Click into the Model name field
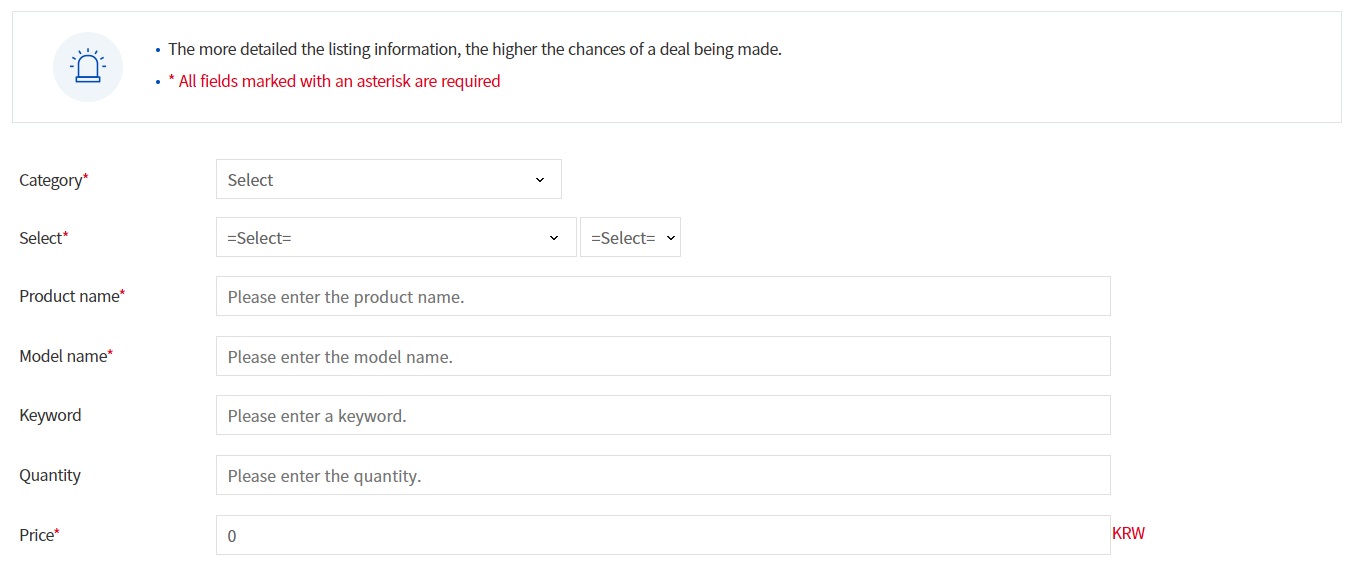The height and width of the screenshot is (566, 1355). (x=662, y=357)
